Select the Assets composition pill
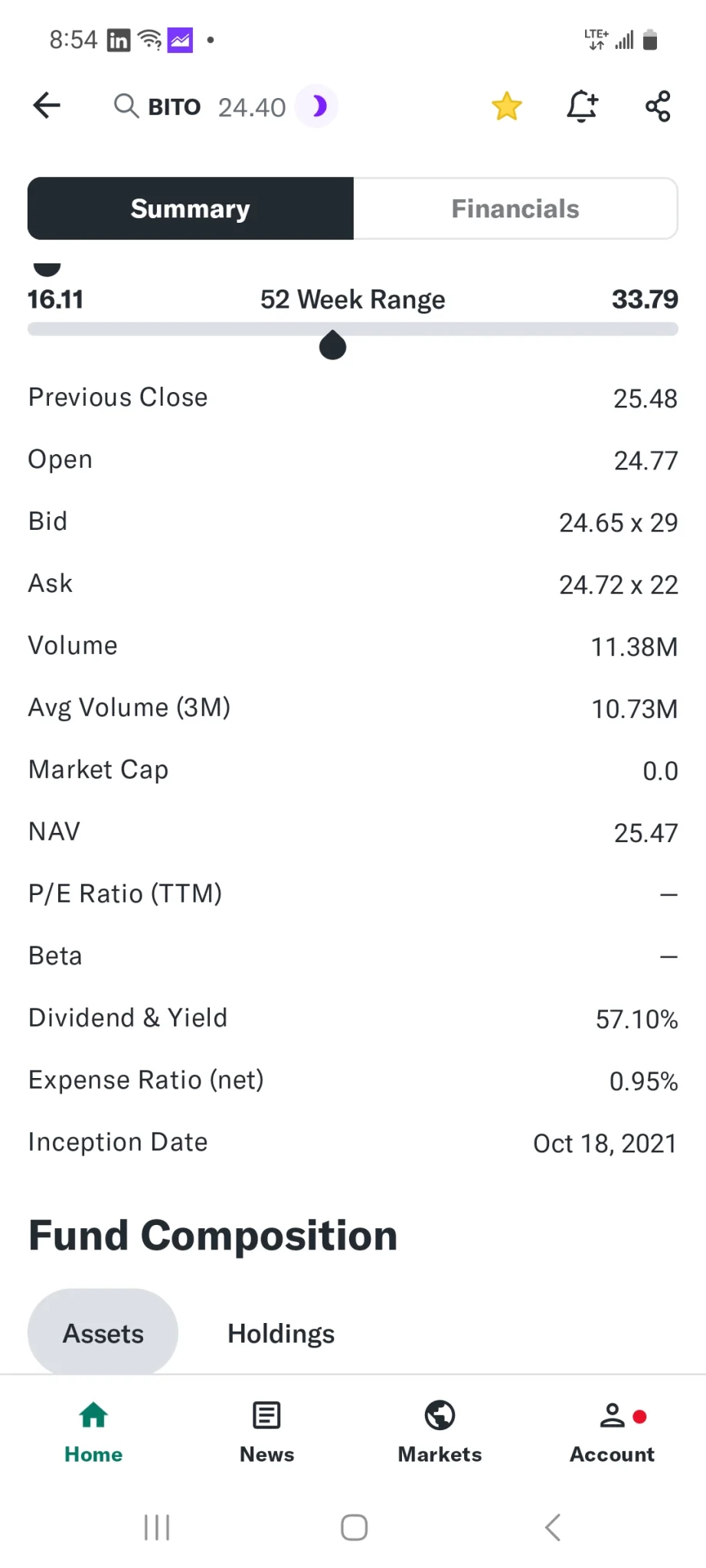The height and width of the screenshot is (1568, 706). 103,1333
